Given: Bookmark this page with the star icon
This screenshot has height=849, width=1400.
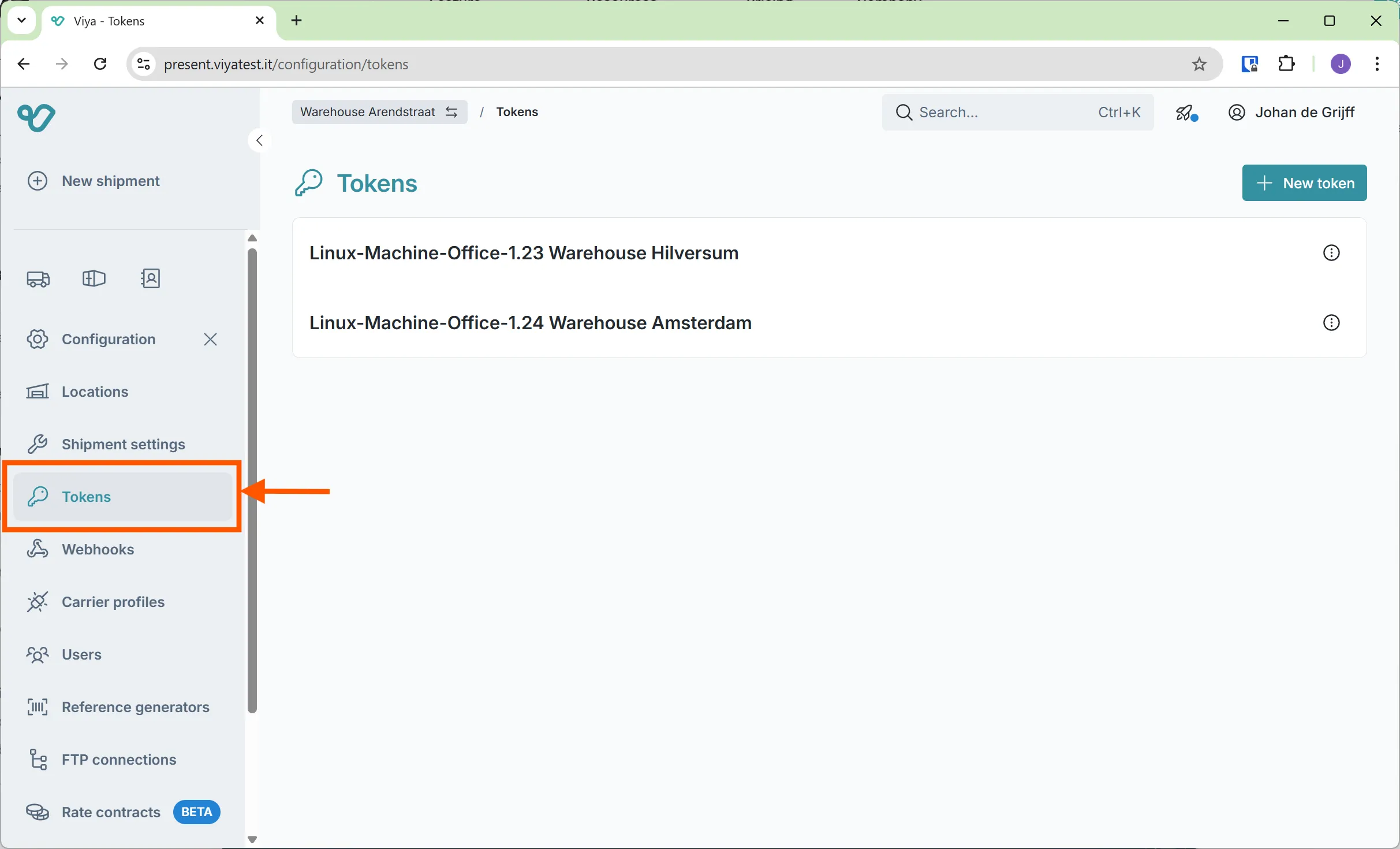Looking at the screenshot, I should point(1199,64).
